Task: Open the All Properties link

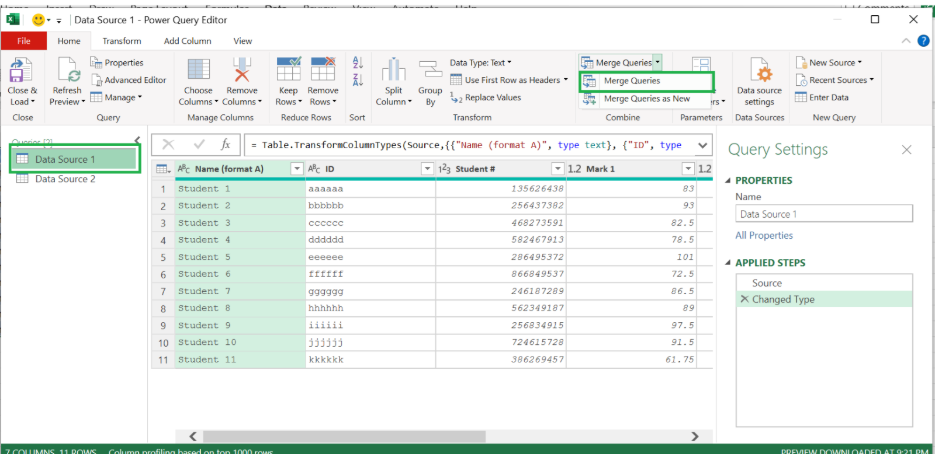Action: 764,235
